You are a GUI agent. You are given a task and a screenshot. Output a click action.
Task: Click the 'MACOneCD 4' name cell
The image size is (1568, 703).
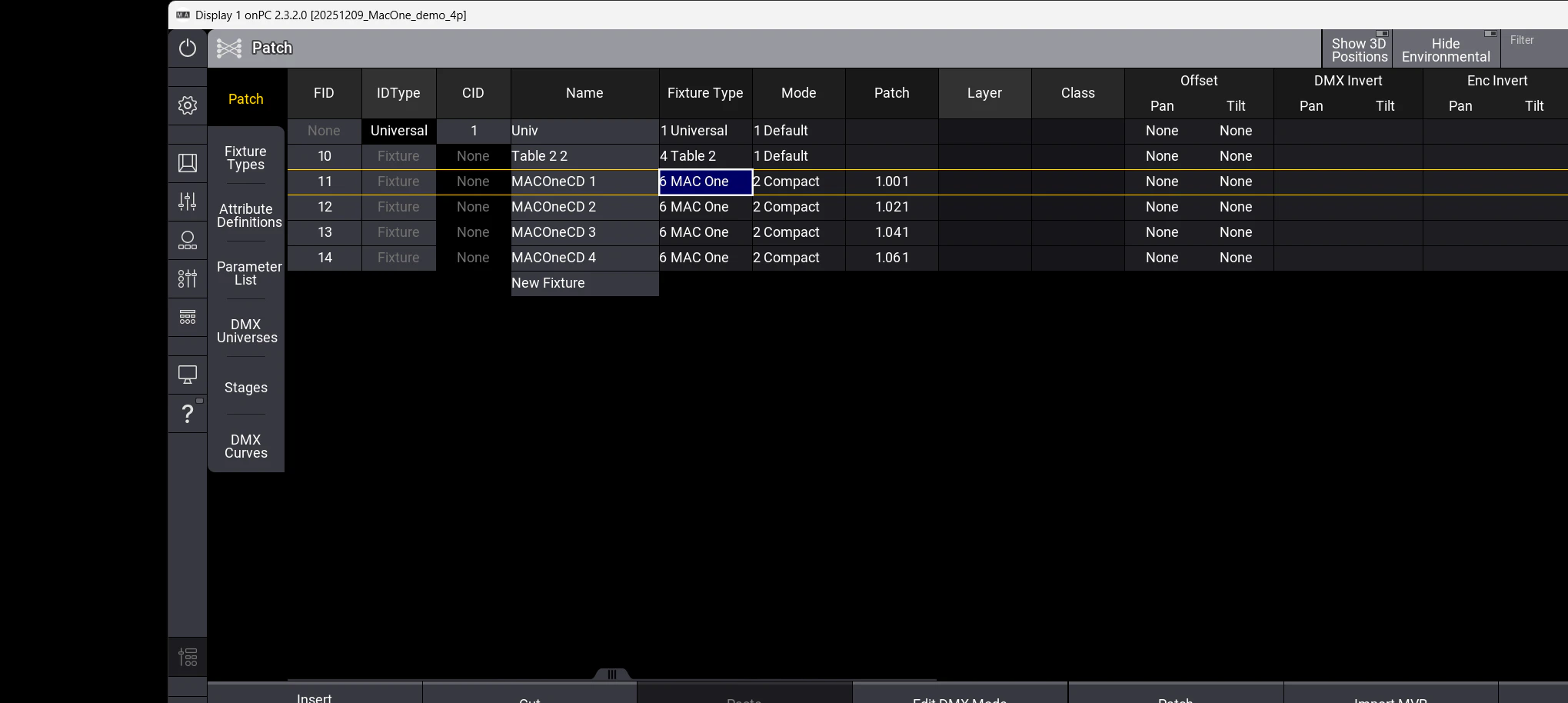(584, 258)
